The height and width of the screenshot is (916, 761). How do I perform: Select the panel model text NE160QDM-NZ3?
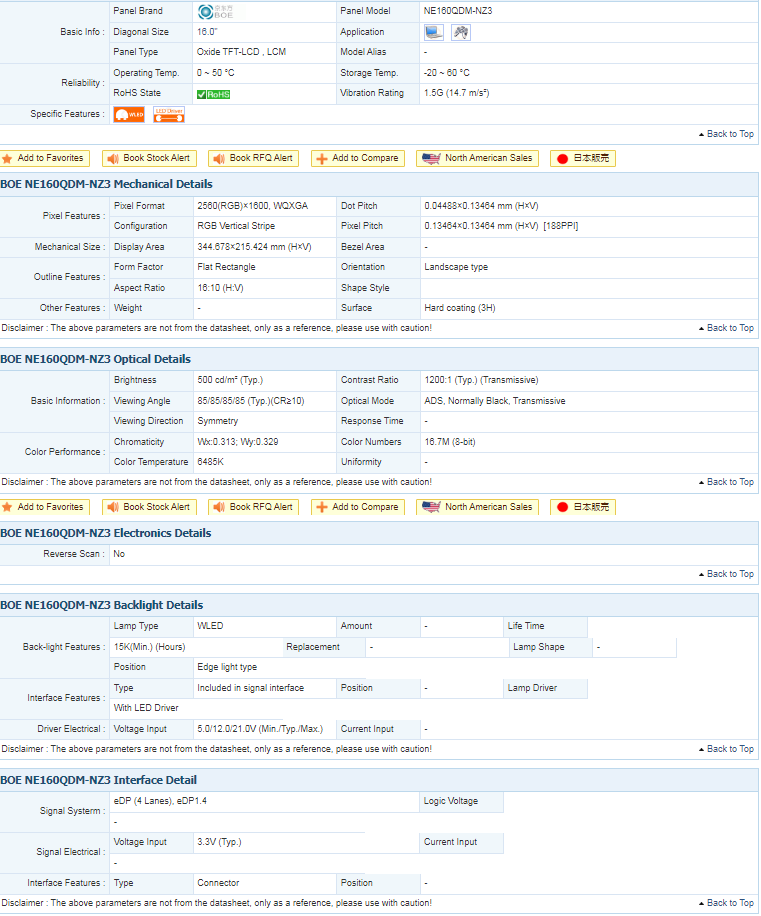pyautogui.click(x=458, y=11)
